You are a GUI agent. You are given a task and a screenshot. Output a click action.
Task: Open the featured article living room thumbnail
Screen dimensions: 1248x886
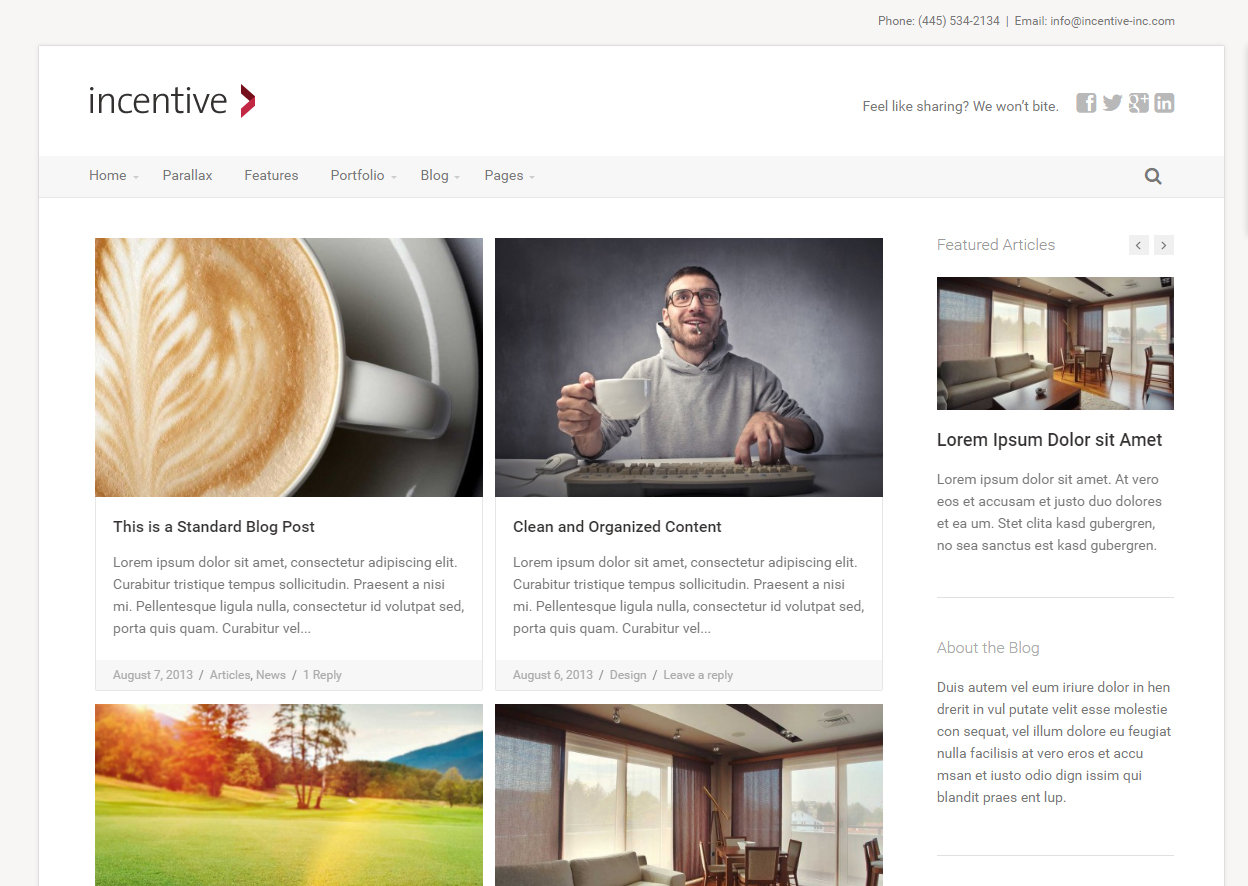pyautogui.click(x=1055, y=343)
